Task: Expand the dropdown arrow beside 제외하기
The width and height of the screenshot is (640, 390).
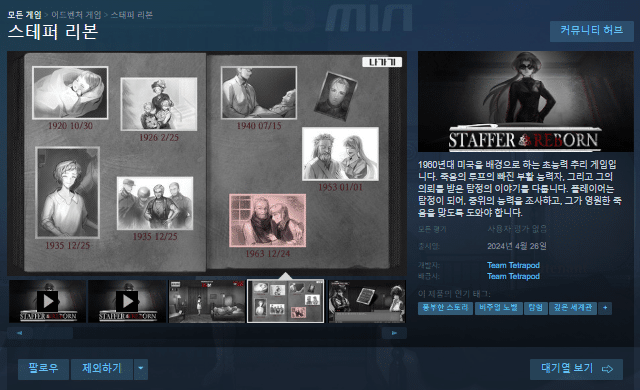Action: 141,369
